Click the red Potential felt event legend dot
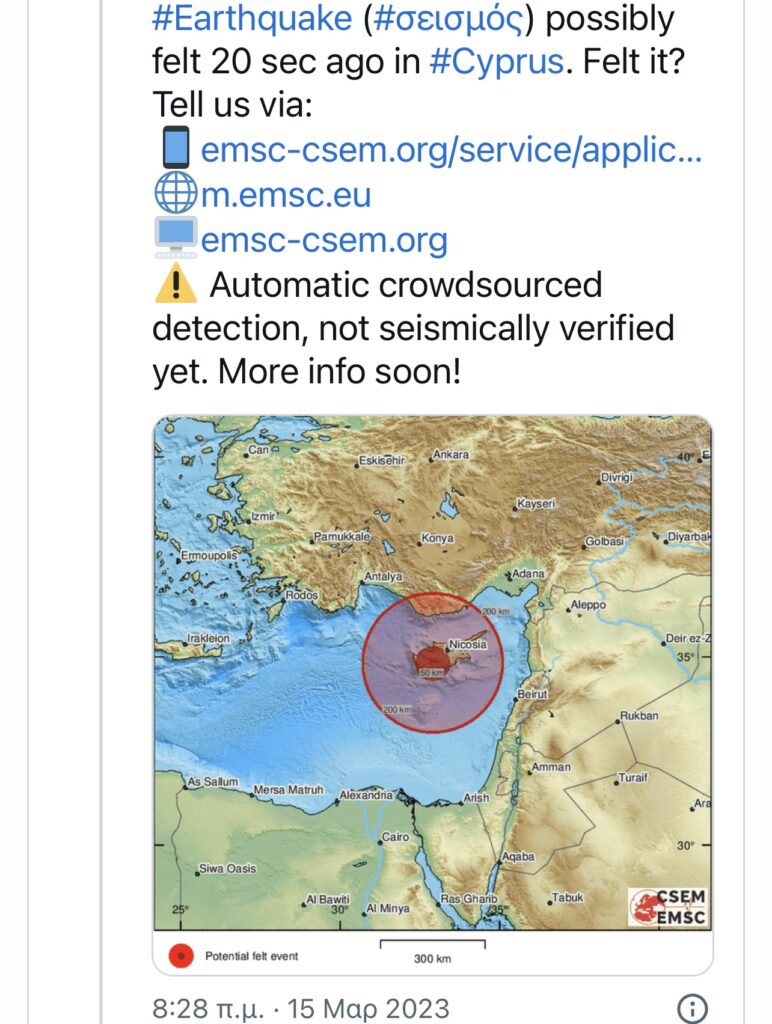 [181, 956]
